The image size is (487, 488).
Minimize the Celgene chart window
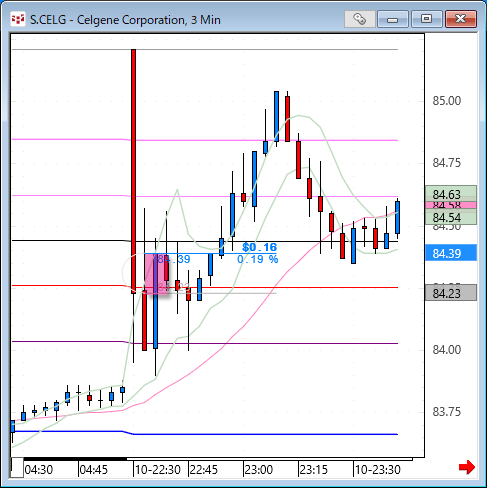(393, 19)
